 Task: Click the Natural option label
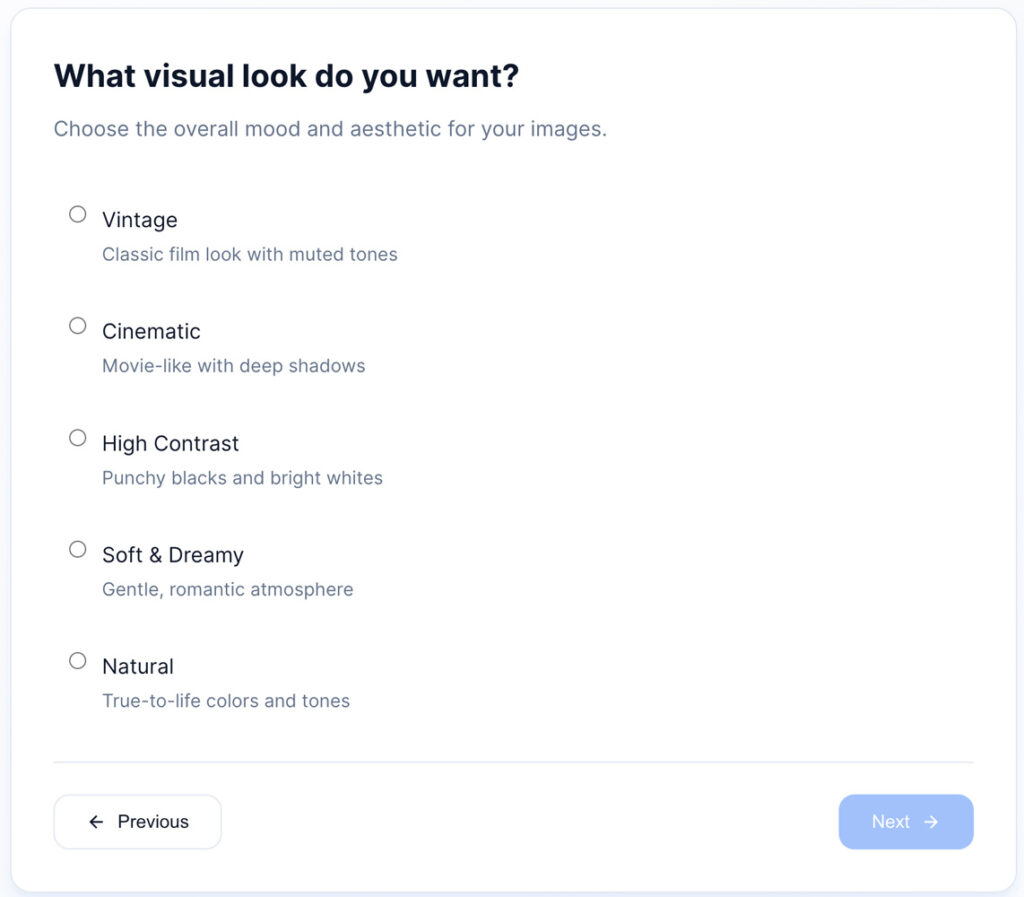click(138, 667)
